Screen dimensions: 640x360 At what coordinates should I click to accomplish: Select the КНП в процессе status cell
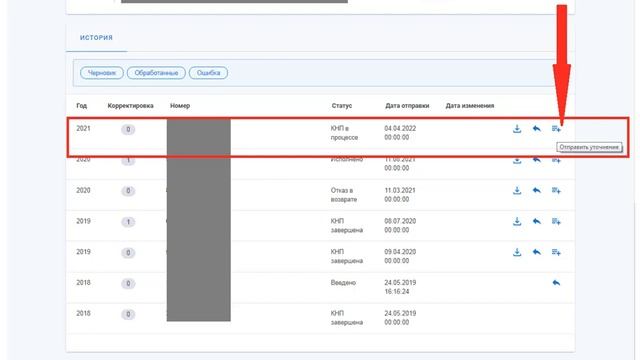pyautogui.click(x=344, y=133)
